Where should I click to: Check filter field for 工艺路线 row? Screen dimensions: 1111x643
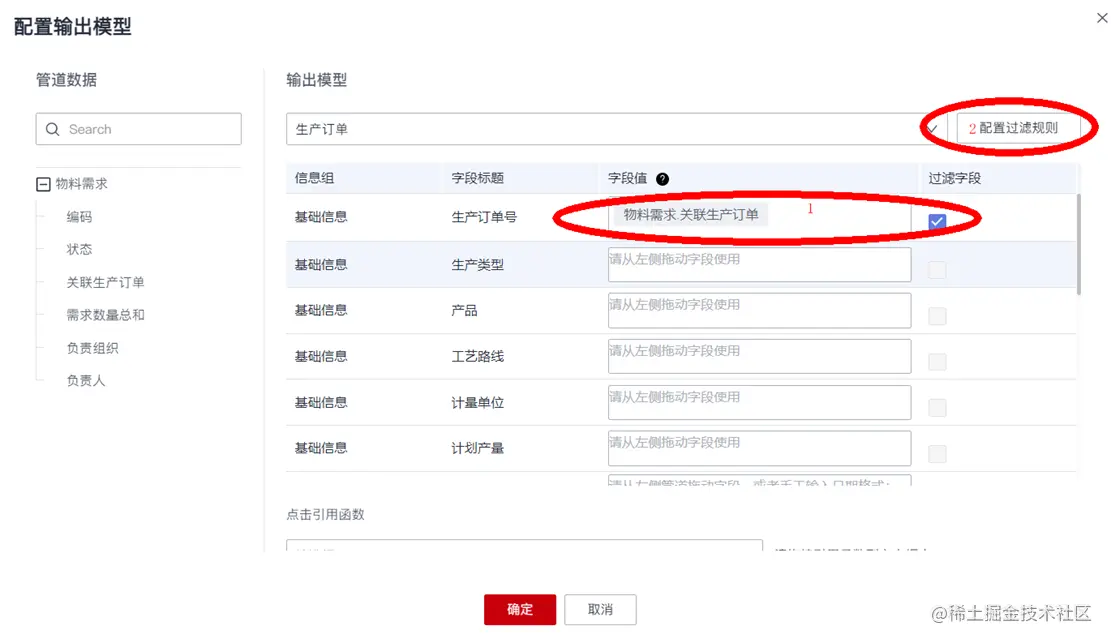[x=937, y=362]
